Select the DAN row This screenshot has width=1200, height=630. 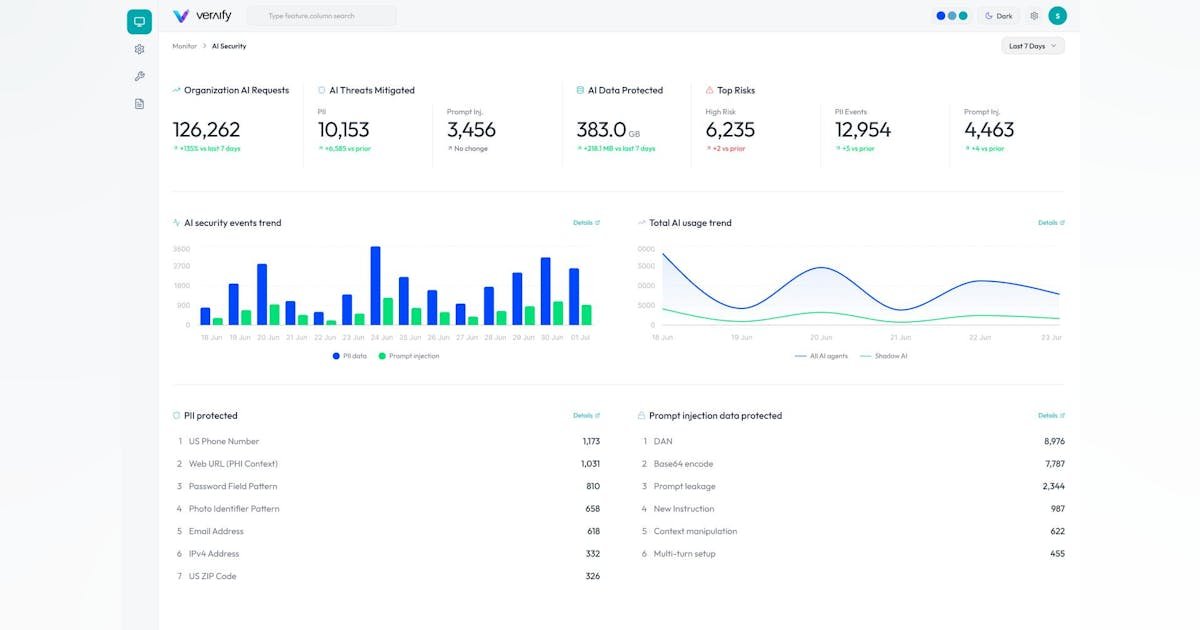[x=852, y=441]
